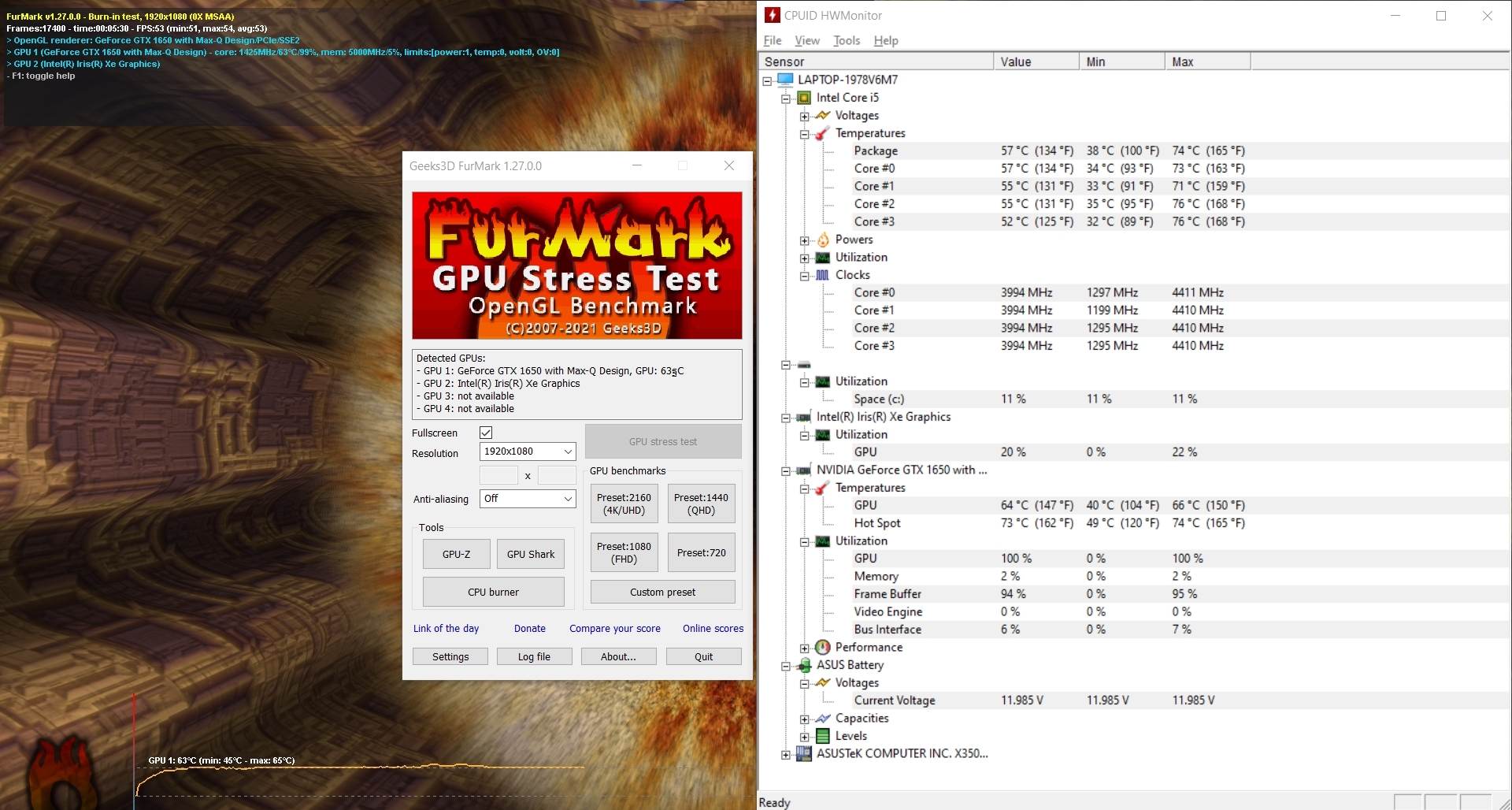Click the ASUSTeK COMPUTER INC. motherboard icon
This screenshot has height=810, width=1512.
click(804, 753)
